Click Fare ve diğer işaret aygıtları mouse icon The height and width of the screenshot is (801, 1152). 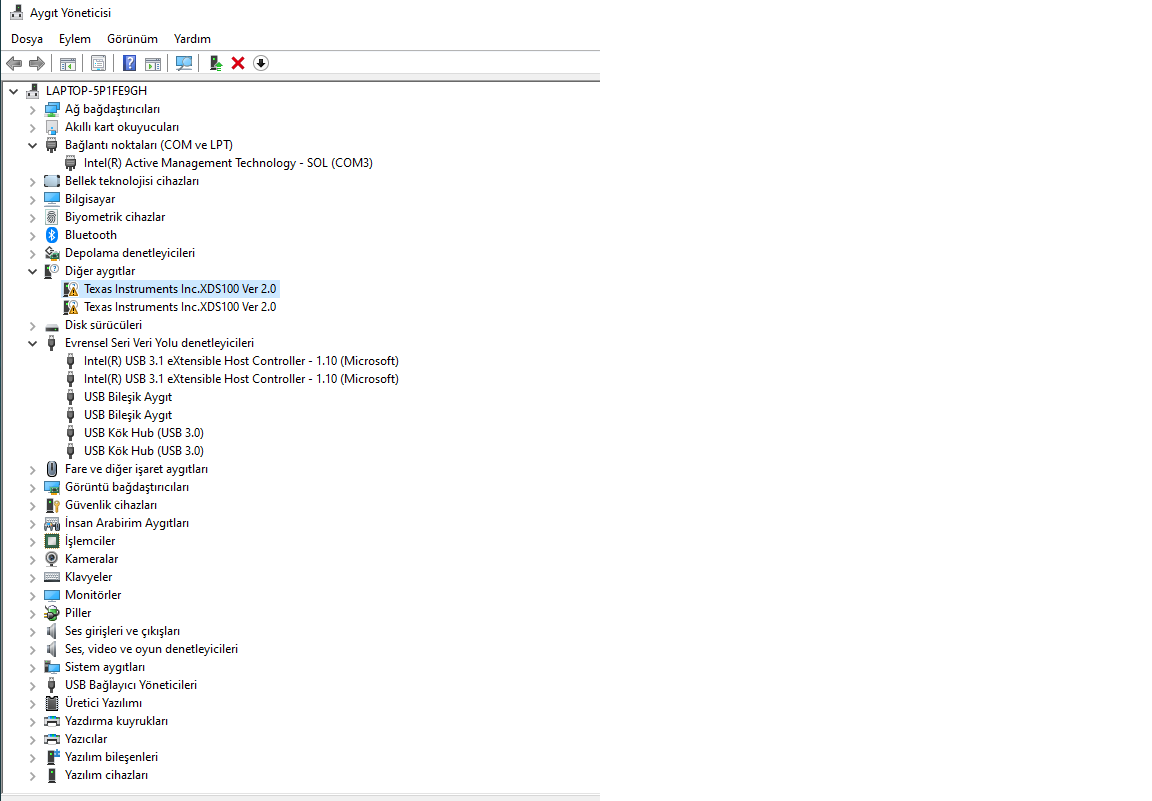(51, 469)
